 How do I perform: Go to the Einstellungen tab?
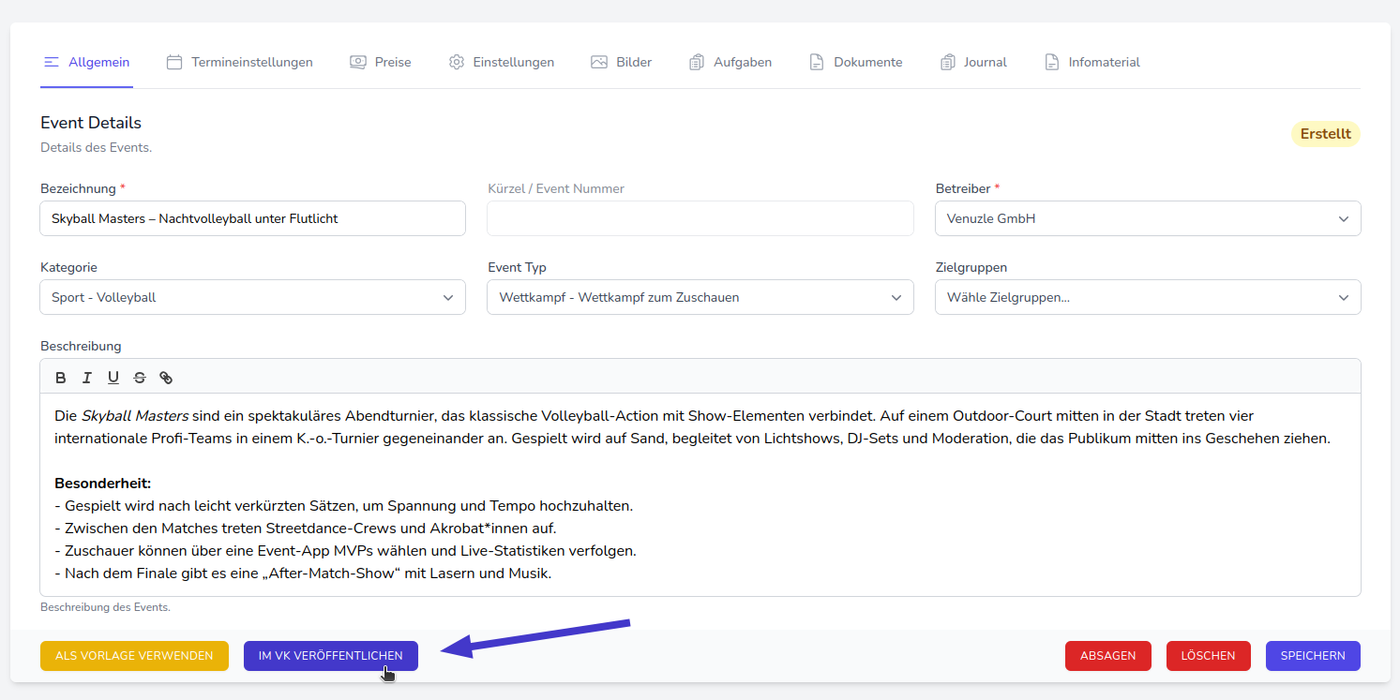(x=502, y=62)
